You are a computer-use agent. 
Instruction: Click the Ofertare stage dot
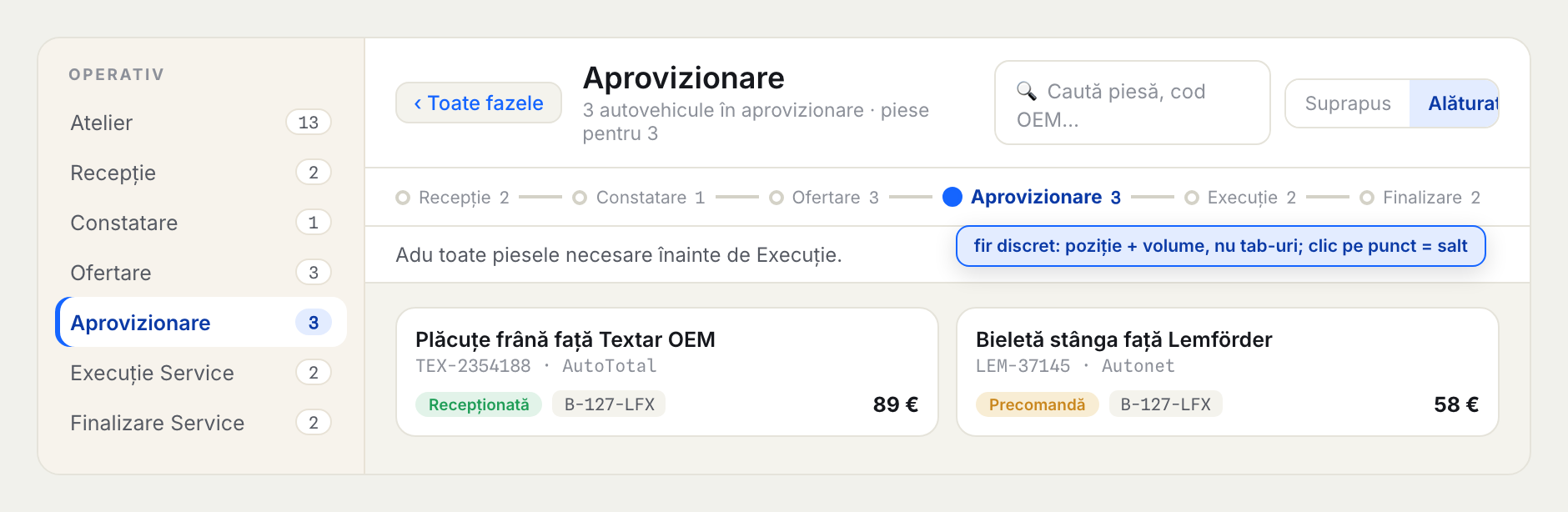click(x=776, y=198)
